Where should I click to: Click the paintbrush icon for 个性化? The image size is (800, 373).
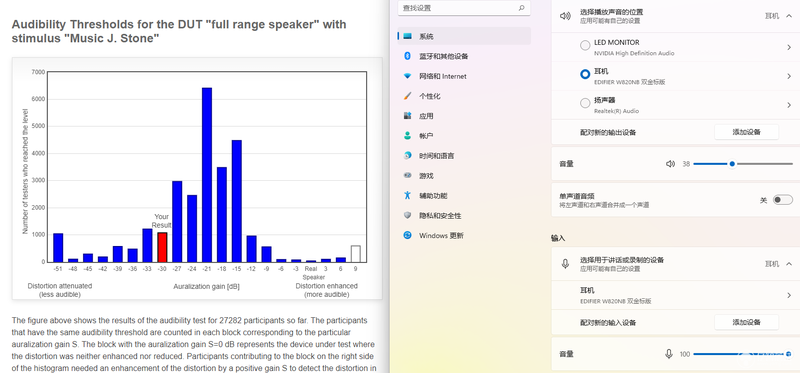[407, 96]
